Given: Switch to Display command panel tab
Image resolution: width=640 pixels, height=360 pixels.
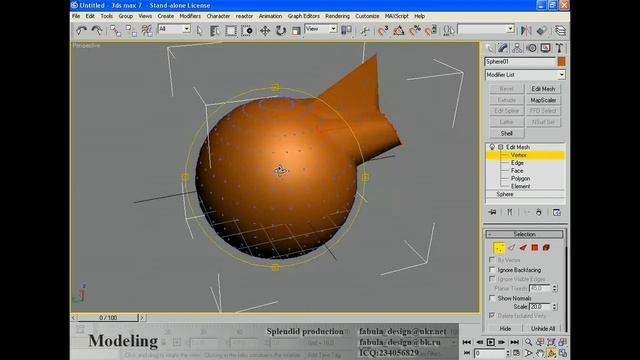Looking at the screenshot, I should (545, 48).
